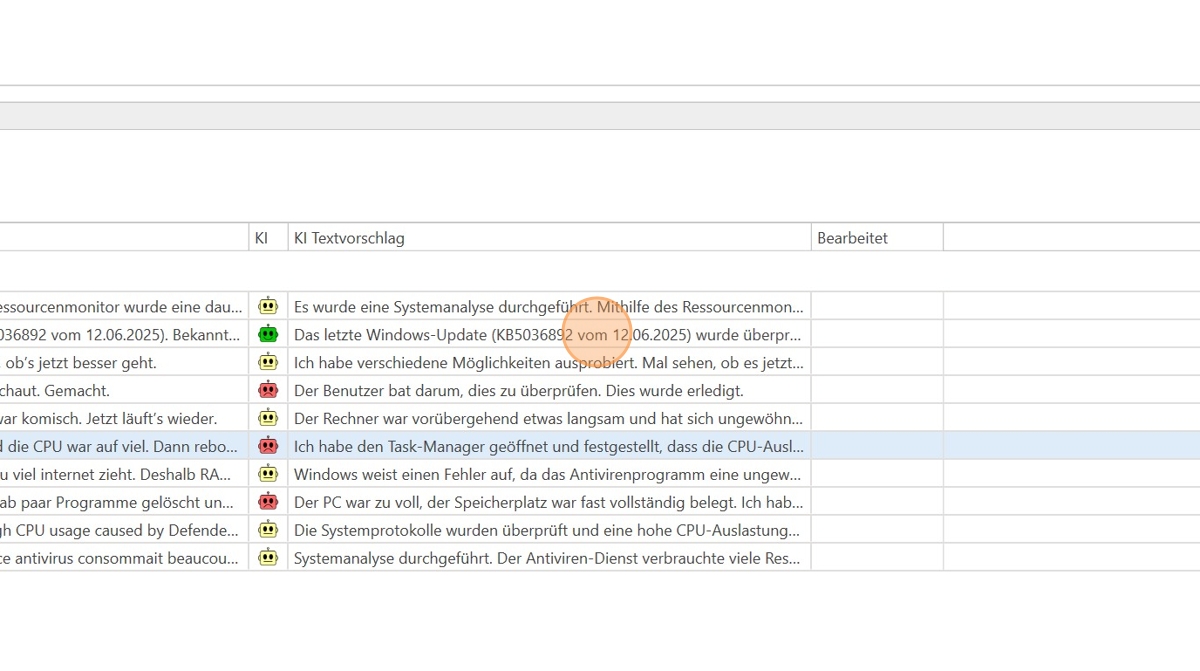Click red robot icon in the Task-Manager row
Viewport: 1200px width, 671px height.
268,446
